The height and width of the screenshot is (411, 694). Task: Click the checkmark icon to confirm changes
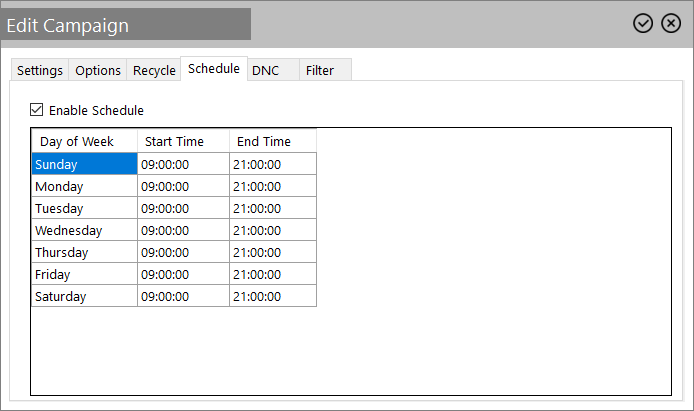pyautogui.click(x=643, y=23)
